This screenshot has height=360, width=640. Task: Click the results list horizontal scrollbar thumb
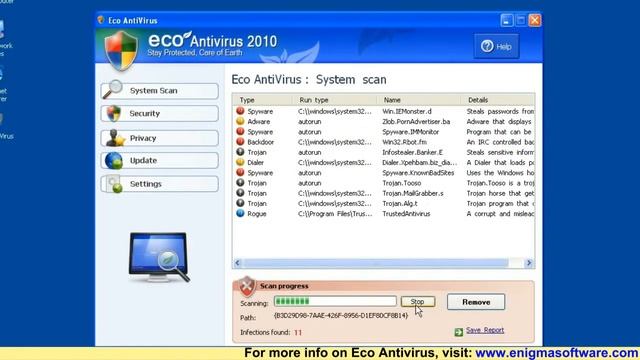pos(376,263)
